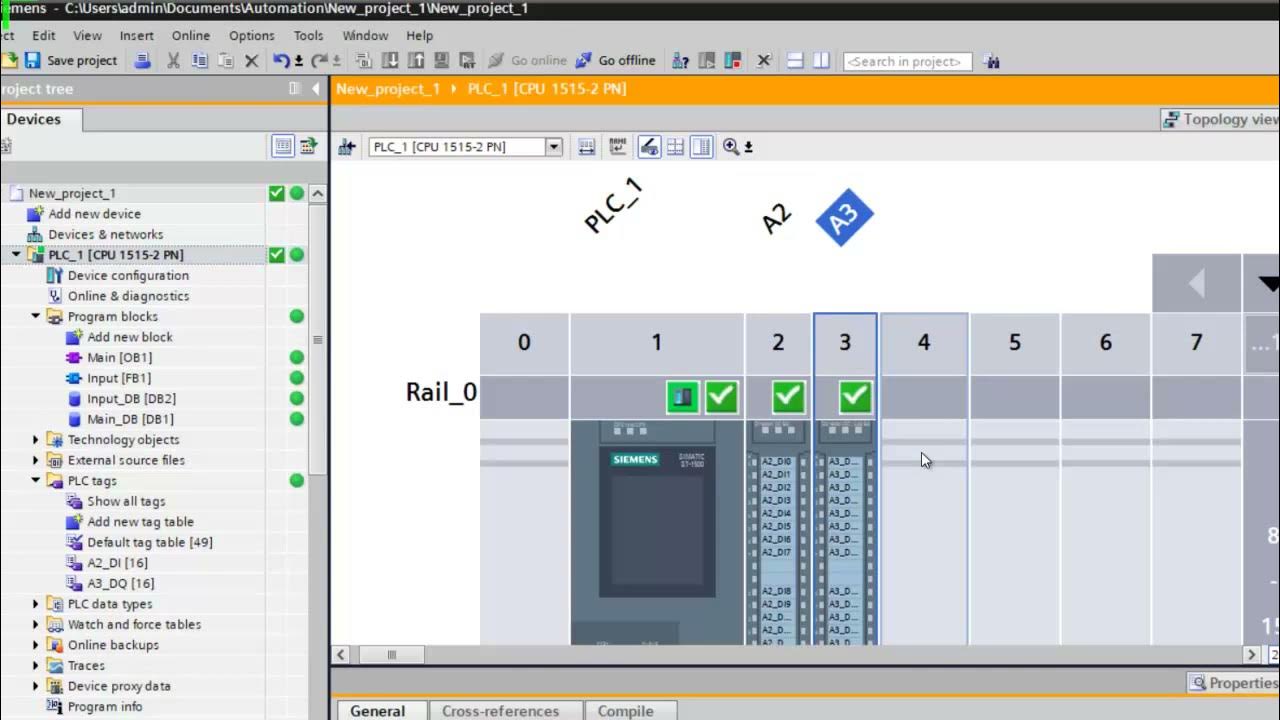
Task: Expand the External source files folder
Action: [35, 460]
